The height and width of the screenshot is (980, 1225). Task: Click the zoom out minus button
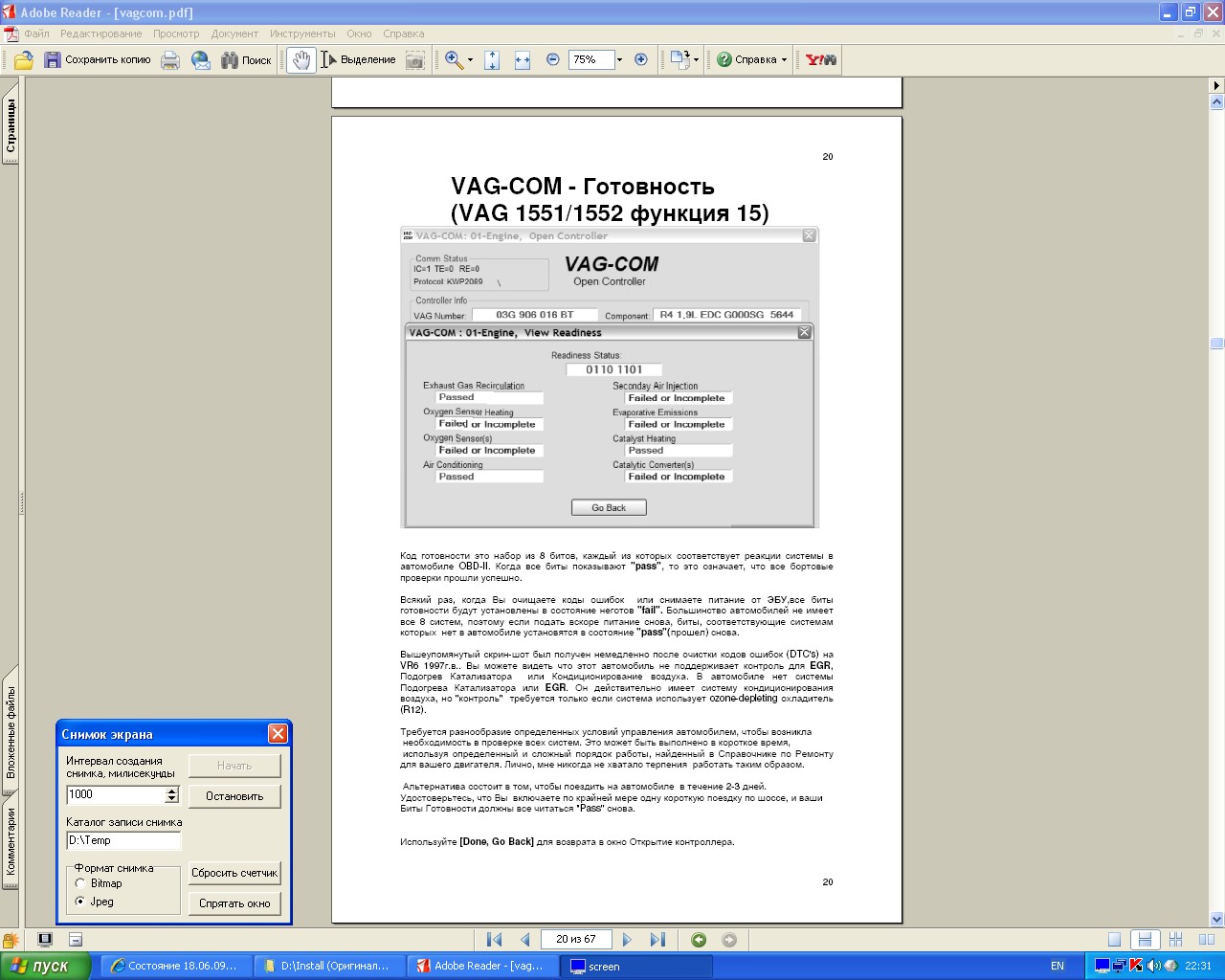(553, 59)
